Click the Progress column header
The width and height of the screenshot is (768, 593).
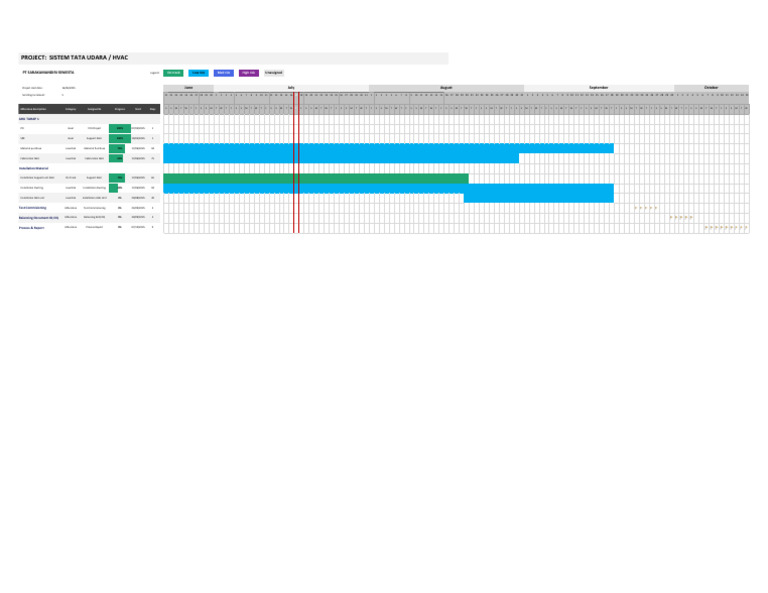click(120, 109)
